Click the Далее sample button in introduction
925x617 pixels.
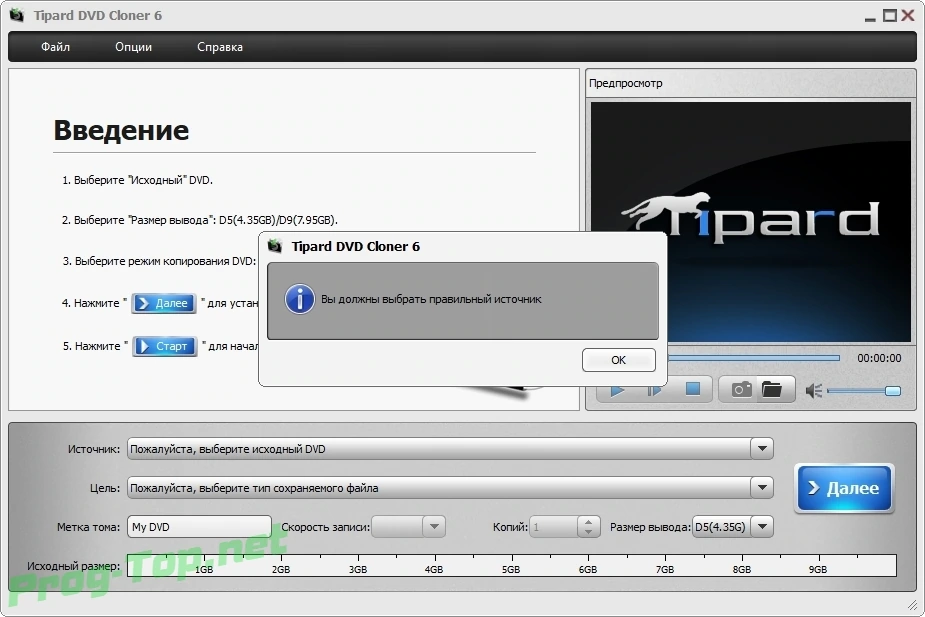tap(163, 303)
